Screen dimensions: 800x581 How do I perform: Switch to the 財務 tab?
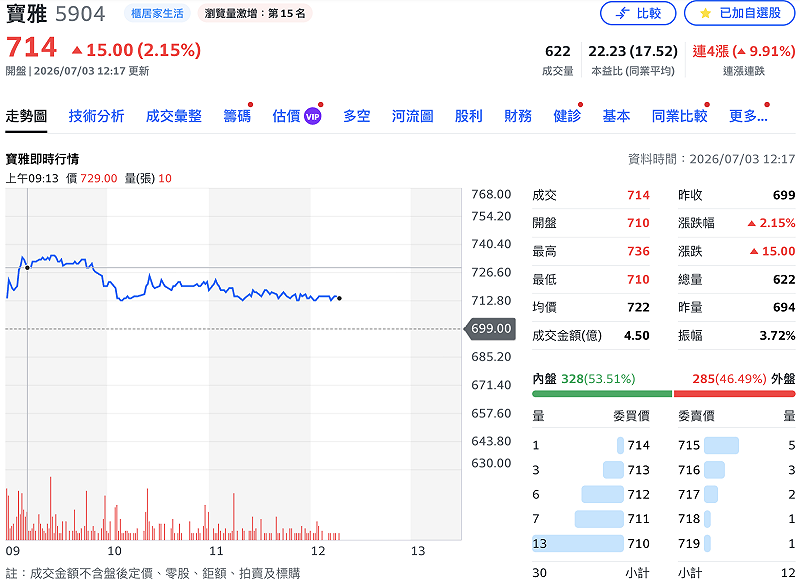[518, 116]
